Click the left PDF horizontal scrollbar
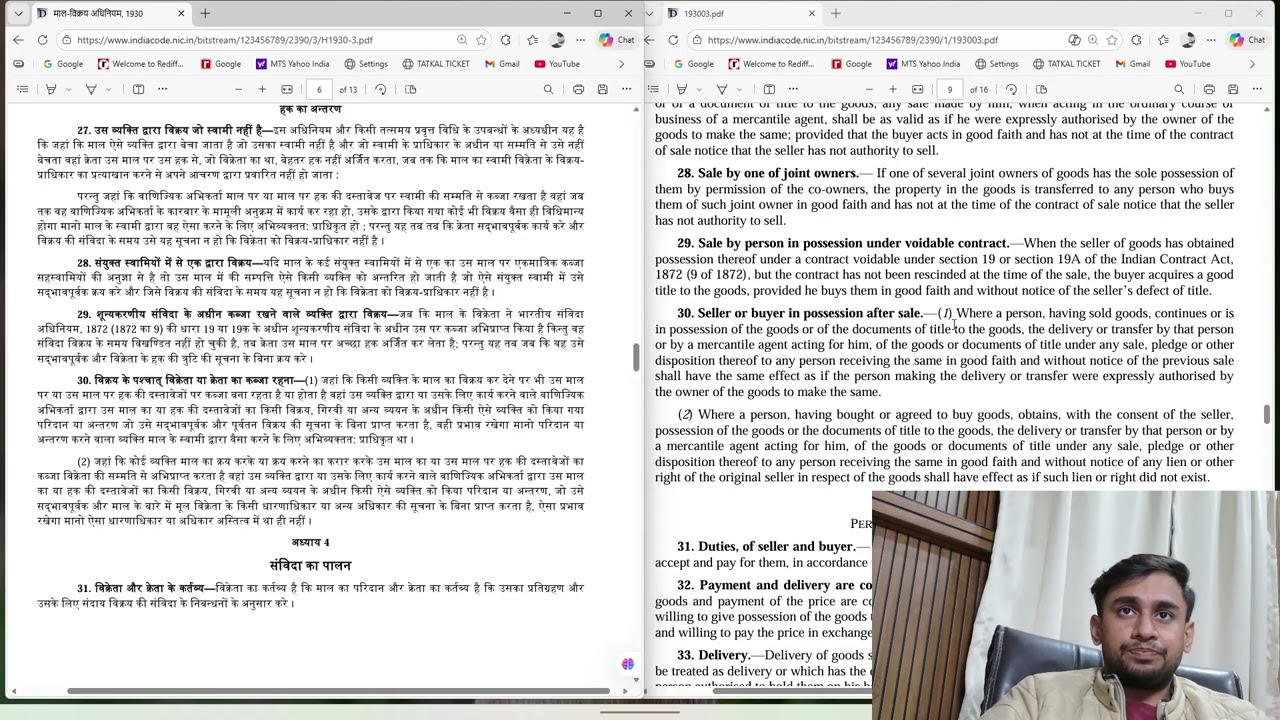Image resolution: width=1280 pixels, height=720 pixels. [x=338, y=691]
